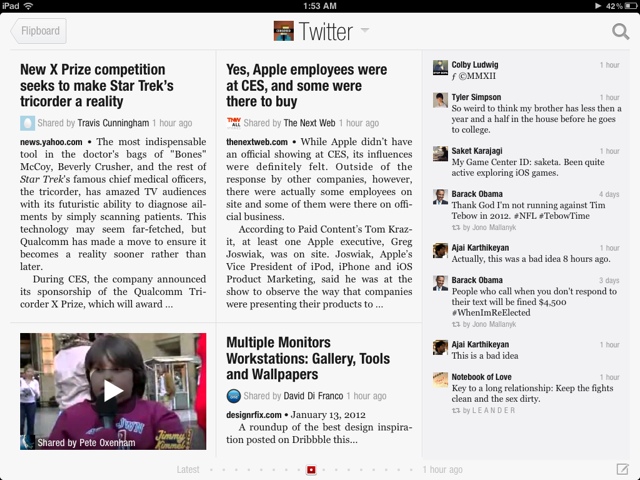This screenshot has width=640, height=480.
Task: Tap '1 hour ago' label in the bottom pager
Action: point(442,469)
